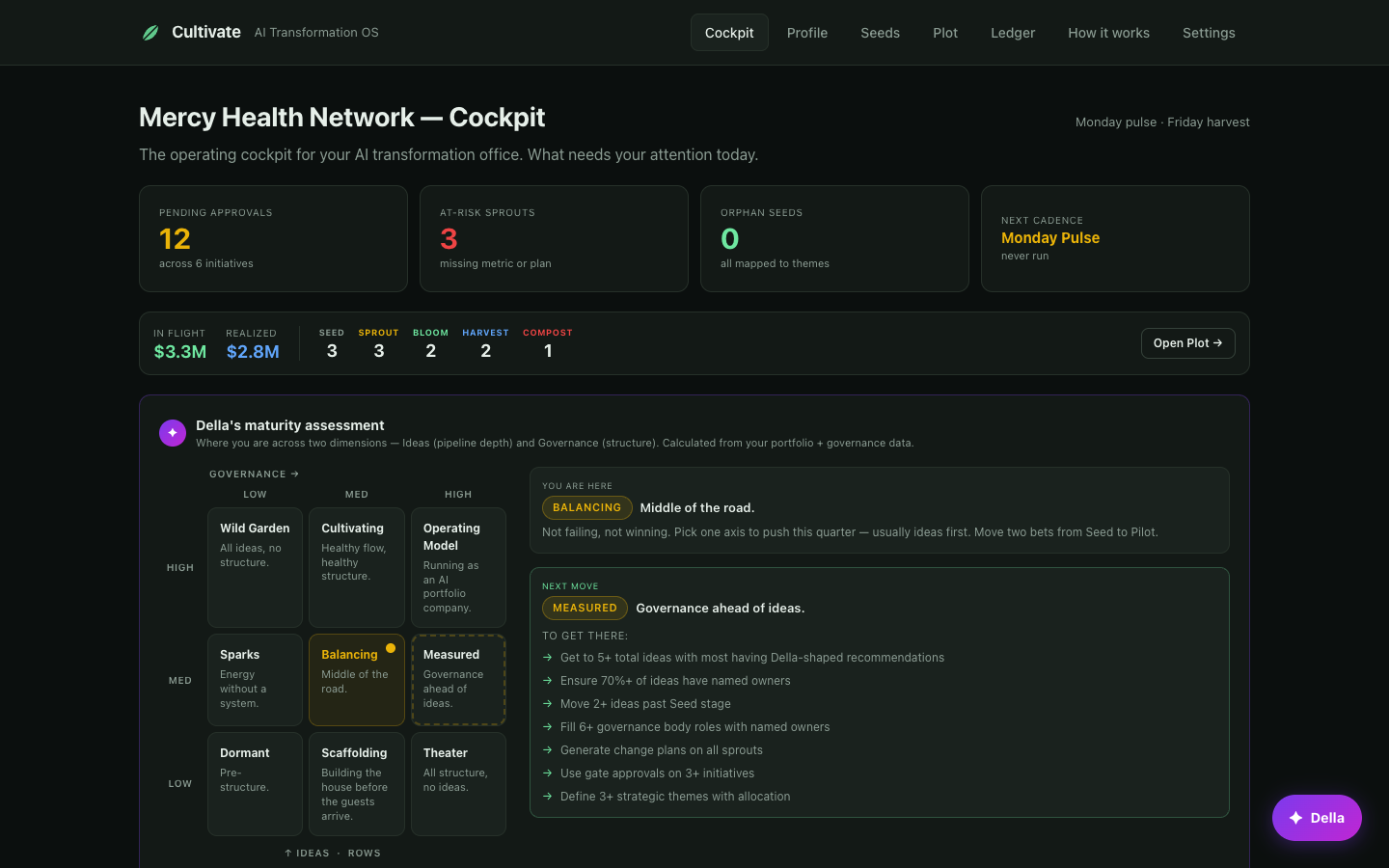1389x868 pixels.
Task: Select the Scaffolding matrix cell
Action: coord(357,784)
